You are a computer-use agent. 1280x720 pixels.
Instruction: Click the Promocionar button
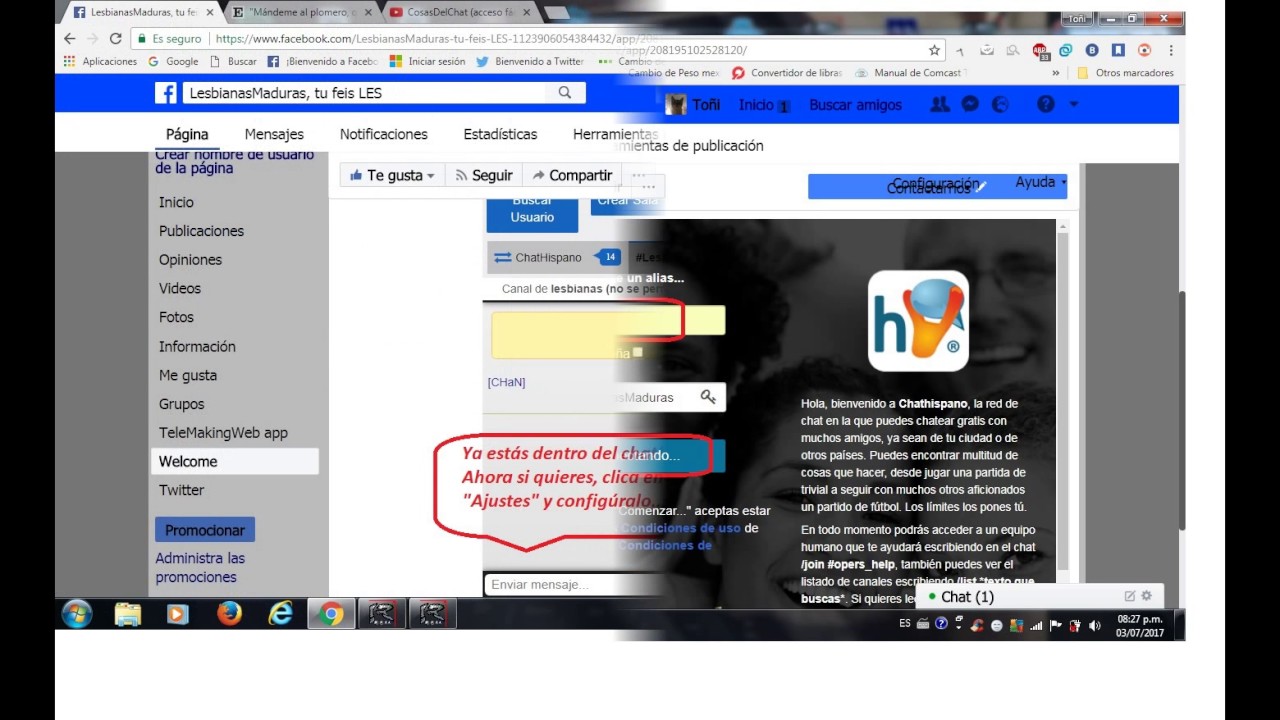(205, 530)
